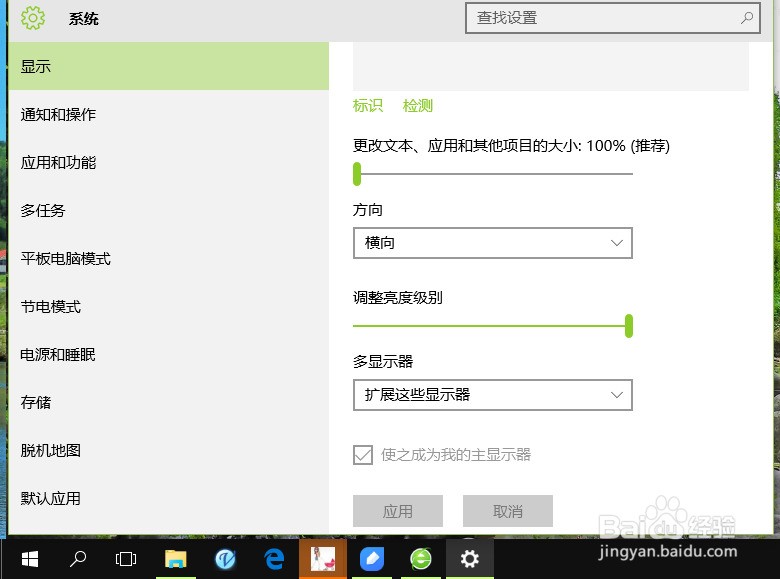
Task: Click the 检测 link
Action: [418, 105]
